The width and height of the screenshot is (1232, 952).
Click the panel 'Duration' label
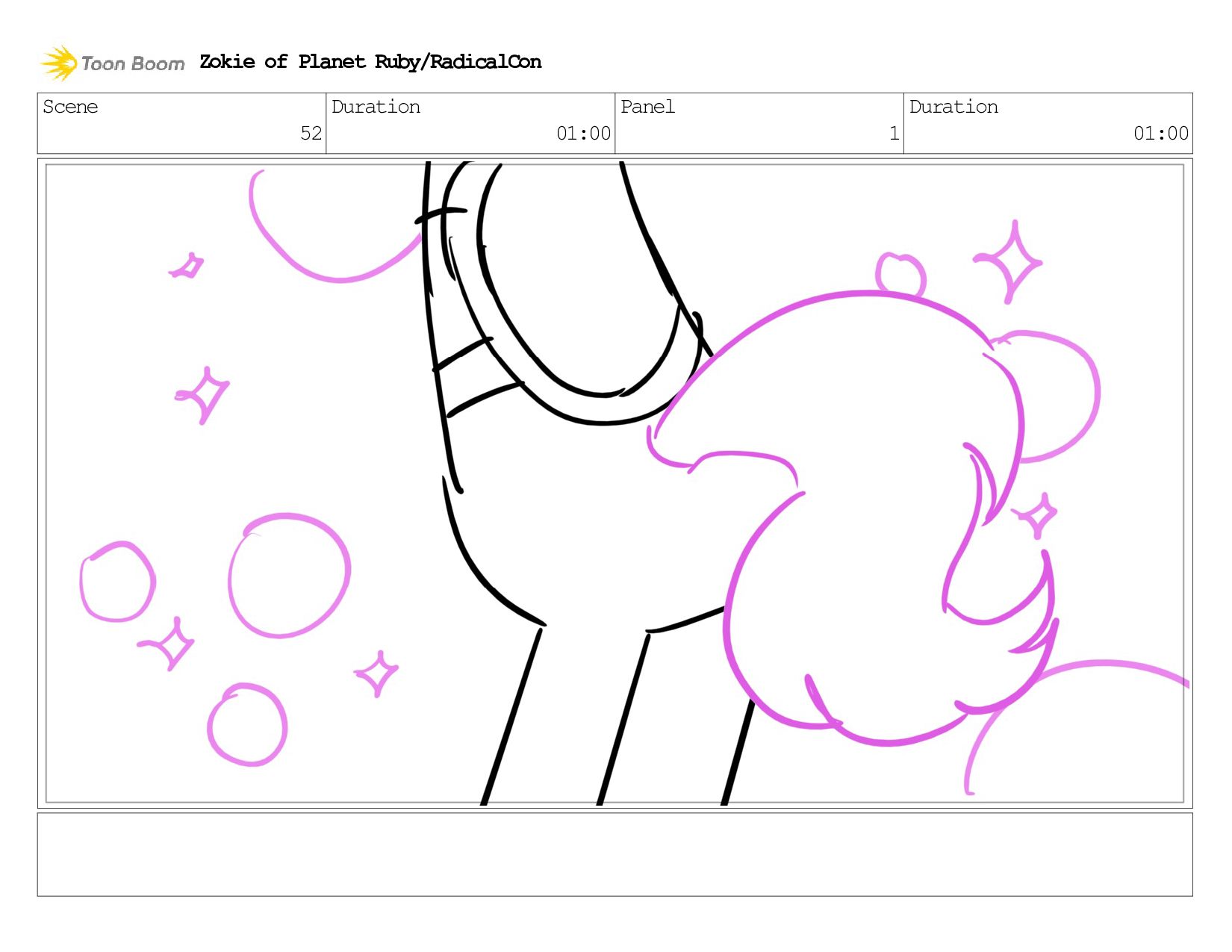(953, 107)
